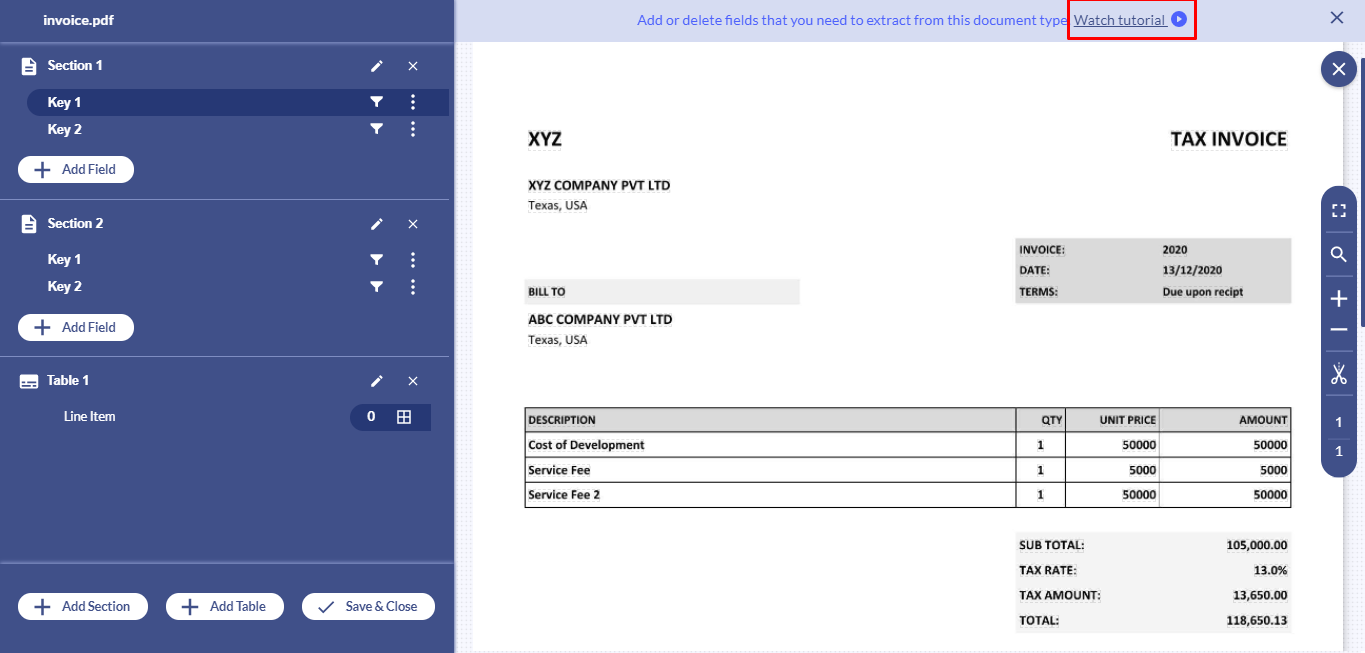Click XYZ COMPANY PVT LTD text

click(599, 186)
